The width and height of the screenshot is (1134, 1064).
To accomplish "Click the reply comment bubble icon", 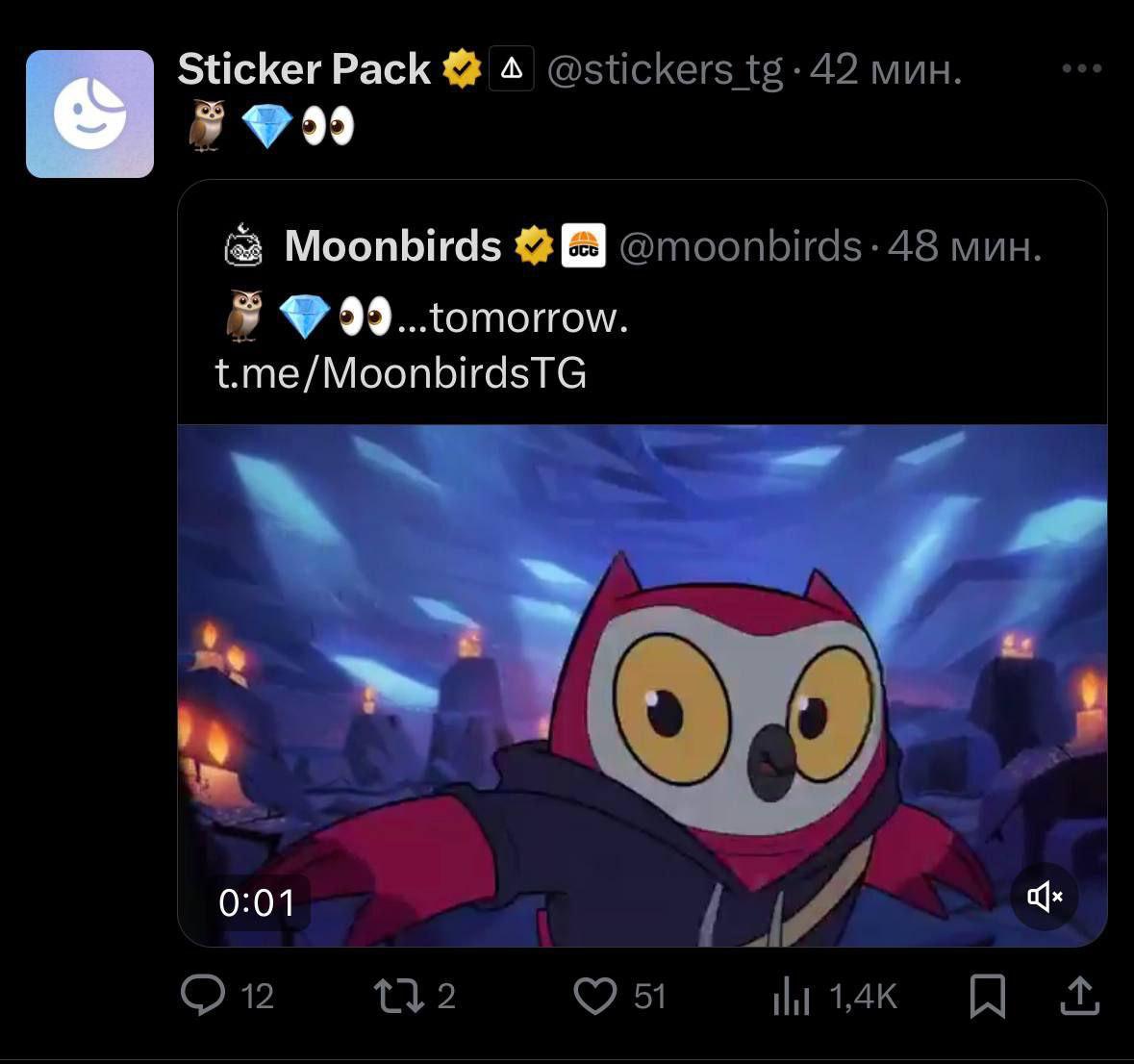I will tap(203, 996).
